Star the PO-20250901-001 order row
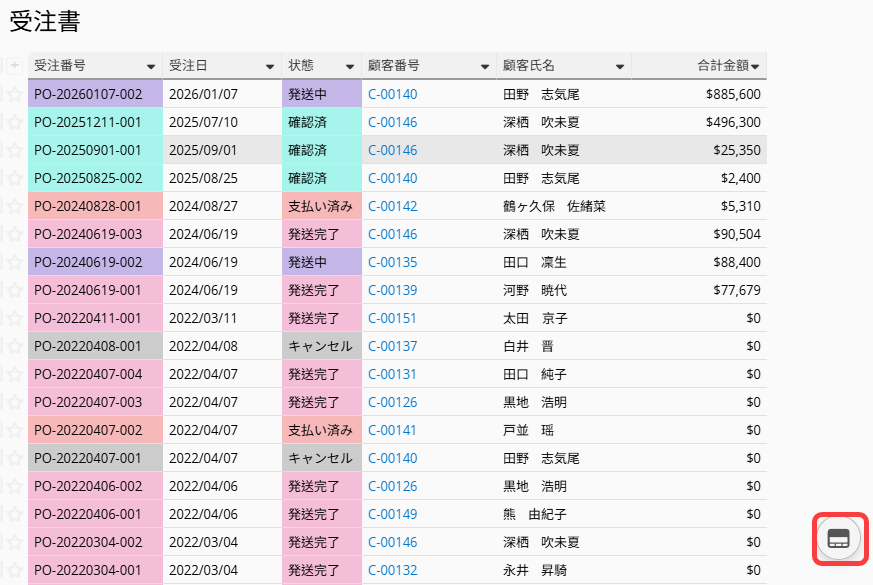Viewport: 873px width, 585px height. pyautogui.click(x=14, y=150)
